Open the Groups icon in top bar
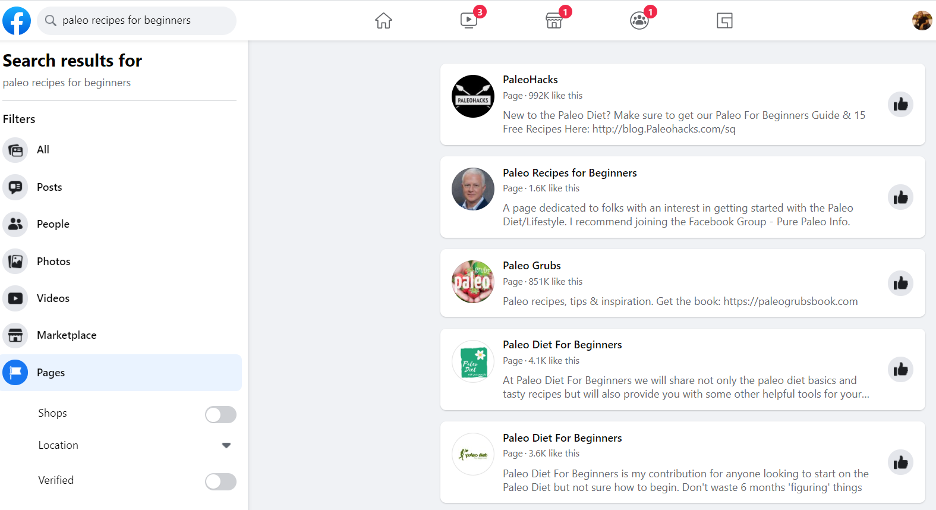Screen dimensions: 936x510 coord(639,21)
